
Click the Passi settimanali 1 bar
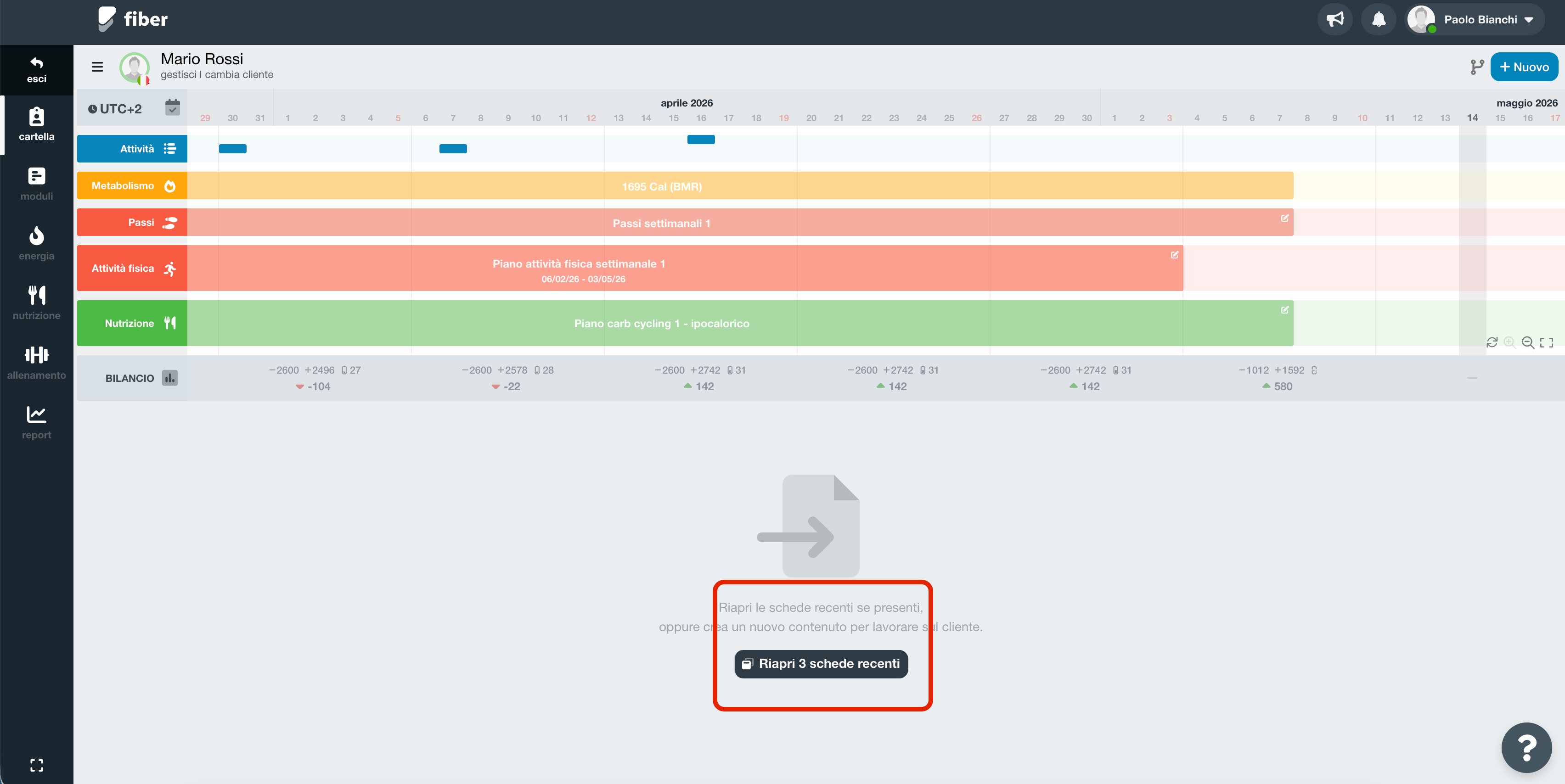(x=740, y=223)
